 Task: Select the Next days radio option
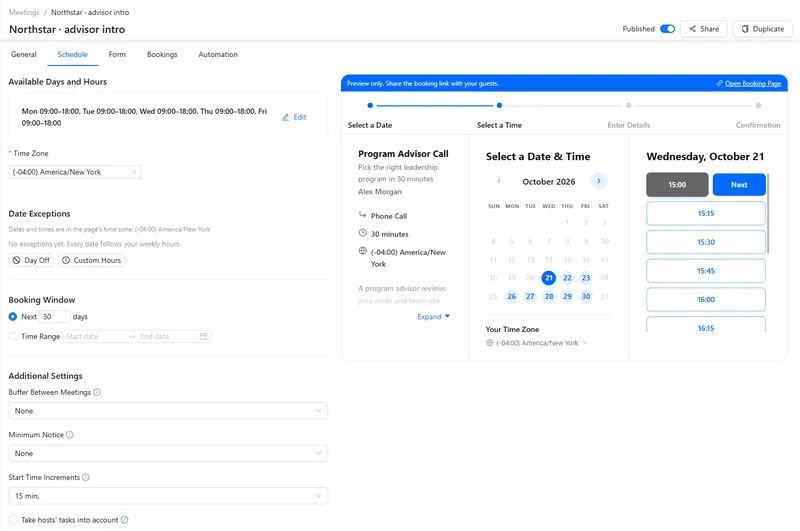13,317
